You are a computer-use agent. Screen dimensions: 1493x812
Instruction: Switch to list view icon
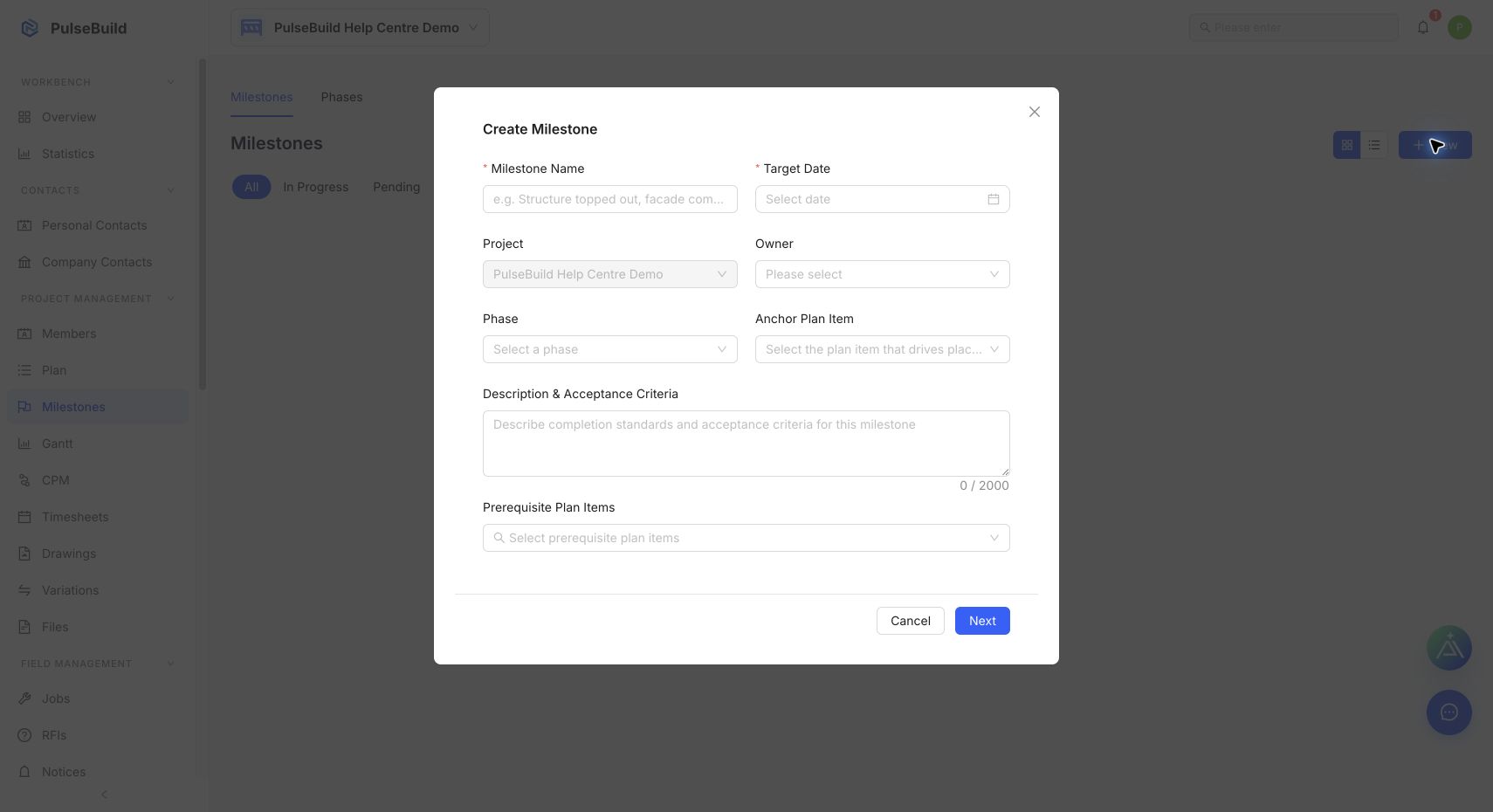(1374, 145)
